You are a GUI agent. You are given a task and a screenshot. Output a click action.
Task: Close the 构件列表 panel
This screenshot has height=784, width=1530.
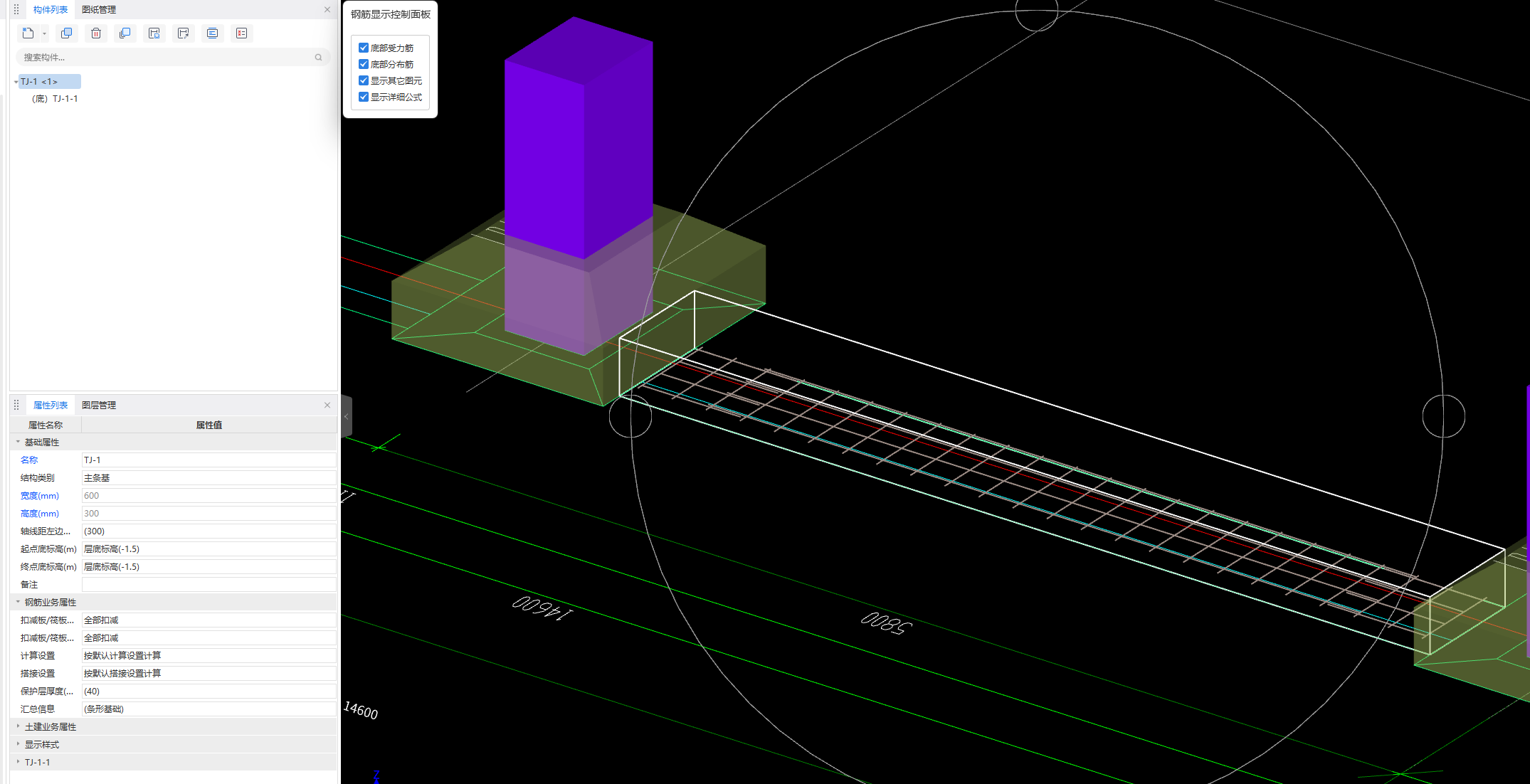327,9
